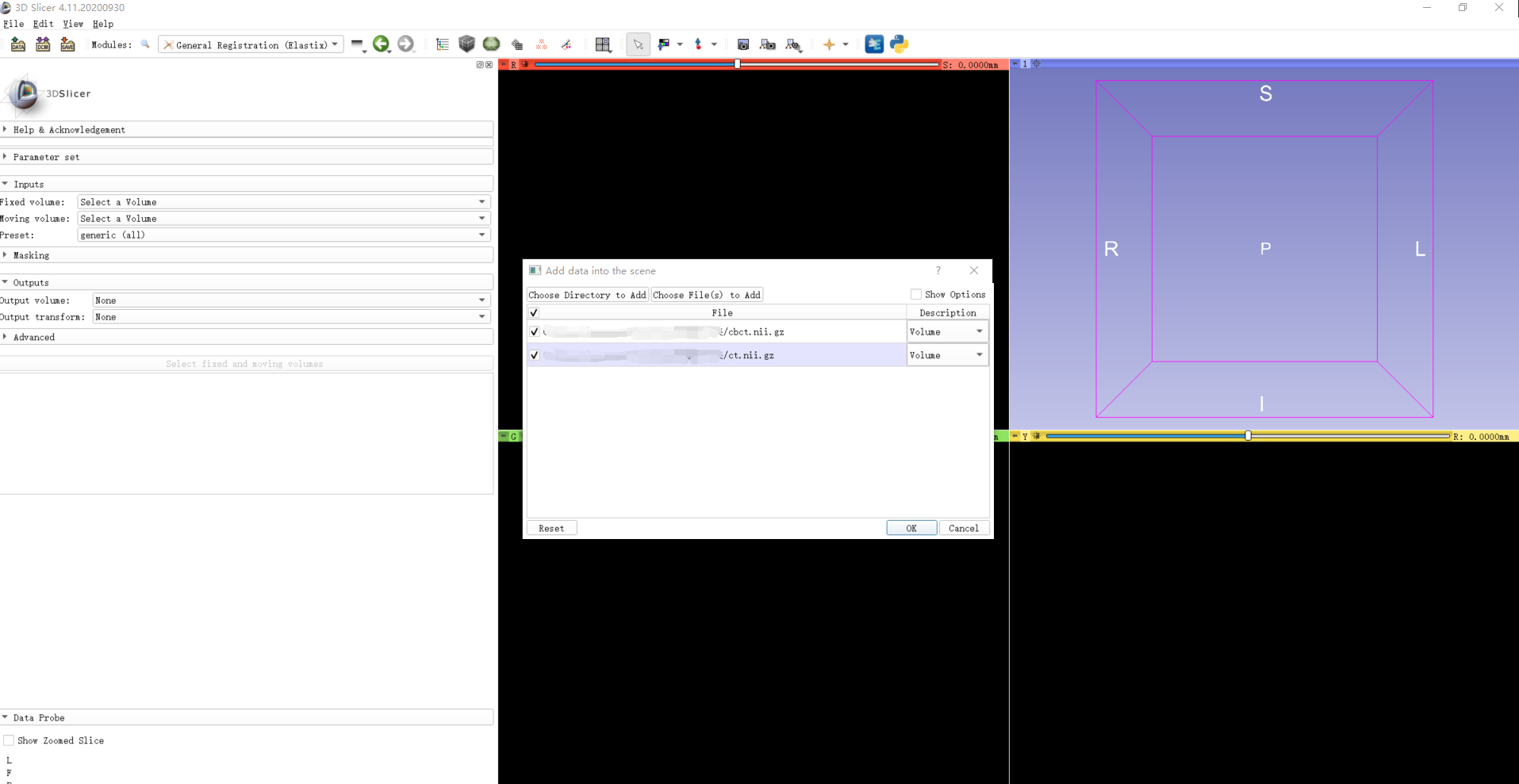Open the Fixed volume selector dropdown
Screen dimensions: 1519x784
(x=282, y=201)
